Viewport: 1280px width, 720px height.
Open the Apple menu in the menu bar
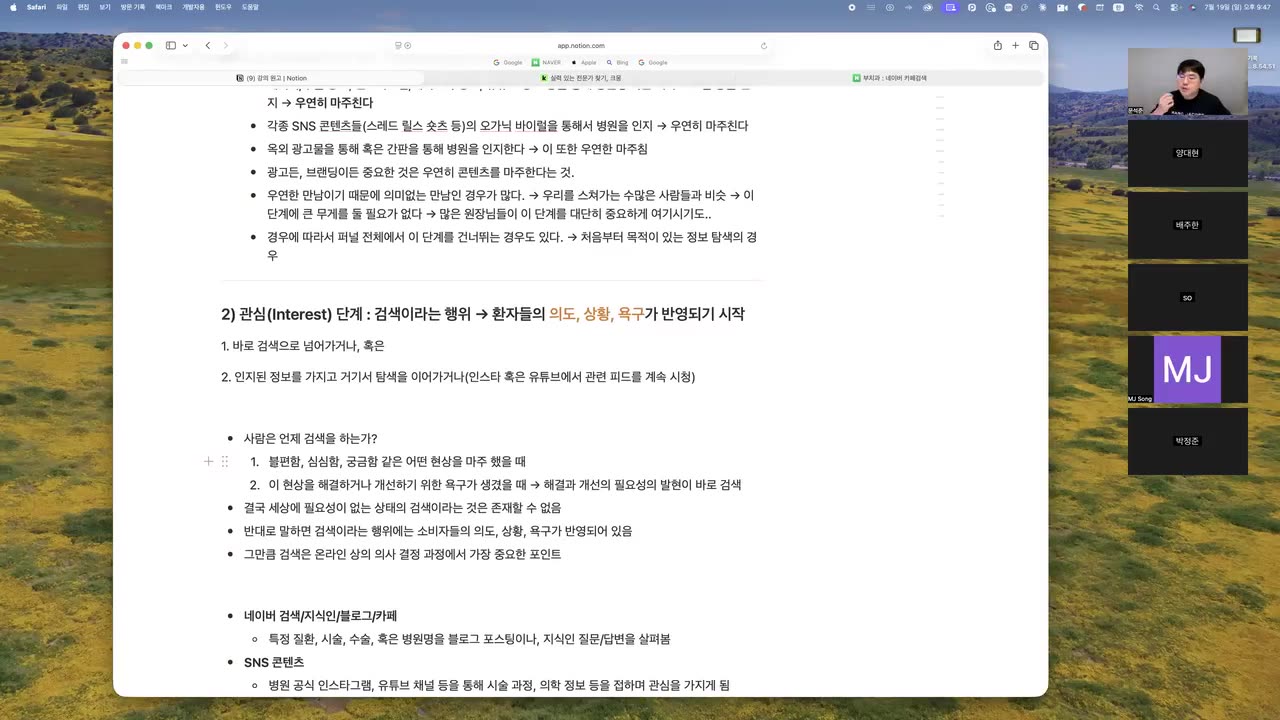click(13, 7)
